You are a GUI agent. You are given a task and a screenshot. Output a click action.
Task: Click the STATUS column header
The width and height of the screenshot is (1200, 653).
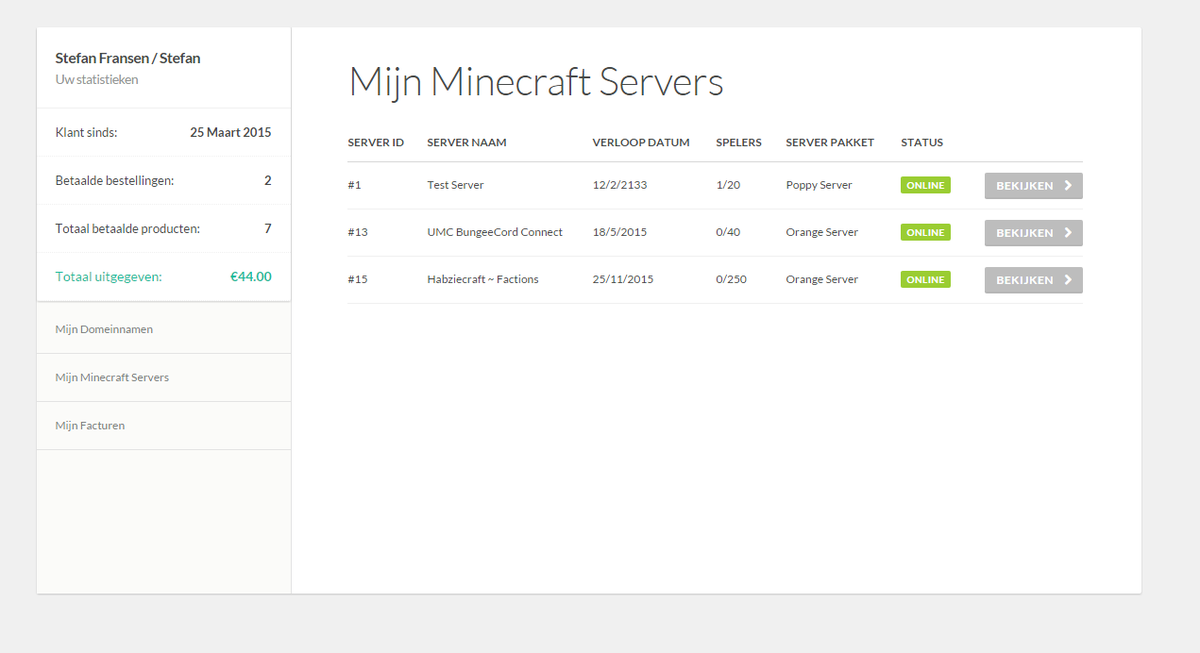922,142
